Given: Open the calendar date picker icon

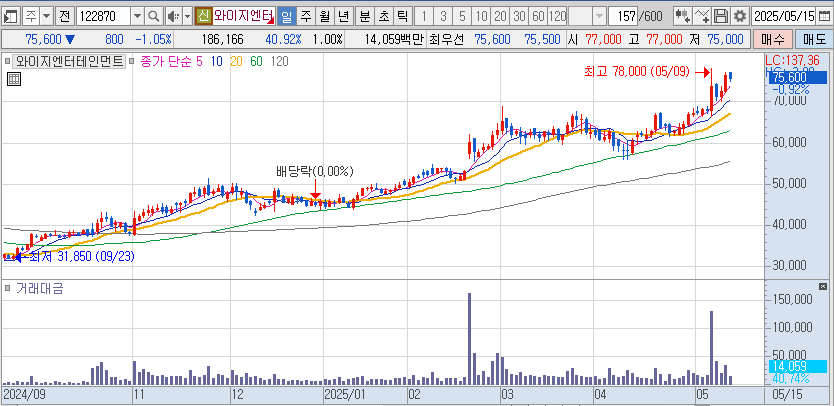Looking at the screenshot, I should click(x=823, y=17).
